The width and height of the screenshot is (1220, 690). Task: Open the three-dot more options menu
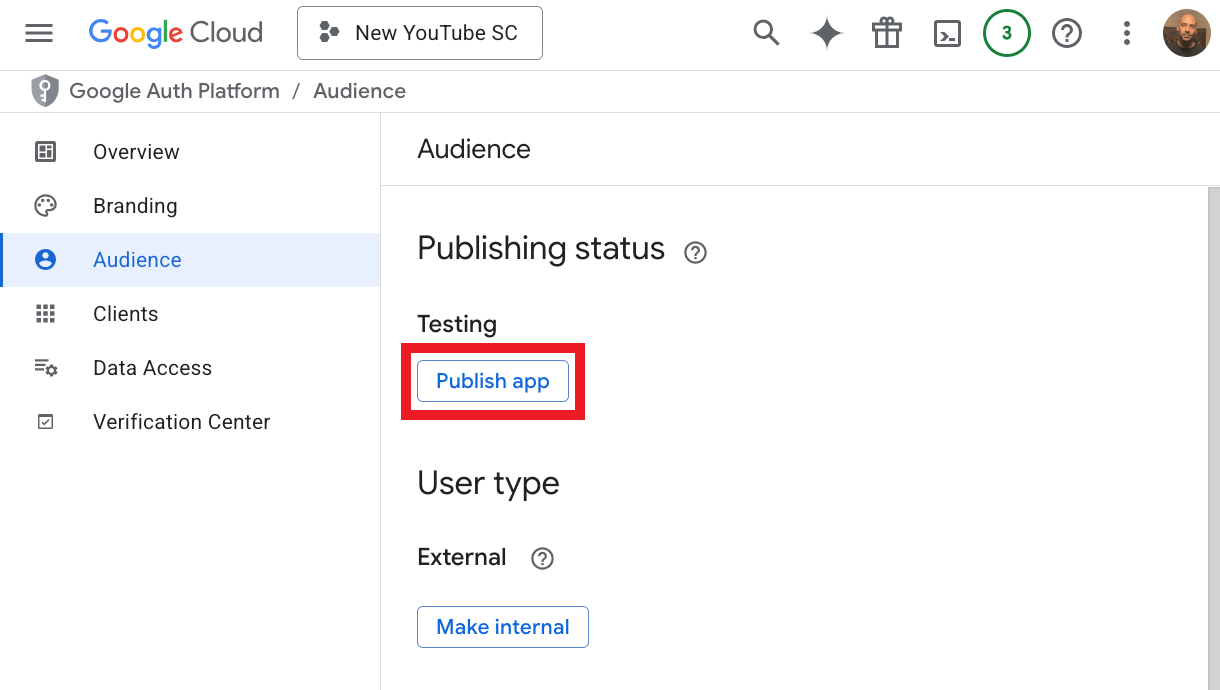pos(1127,33)
